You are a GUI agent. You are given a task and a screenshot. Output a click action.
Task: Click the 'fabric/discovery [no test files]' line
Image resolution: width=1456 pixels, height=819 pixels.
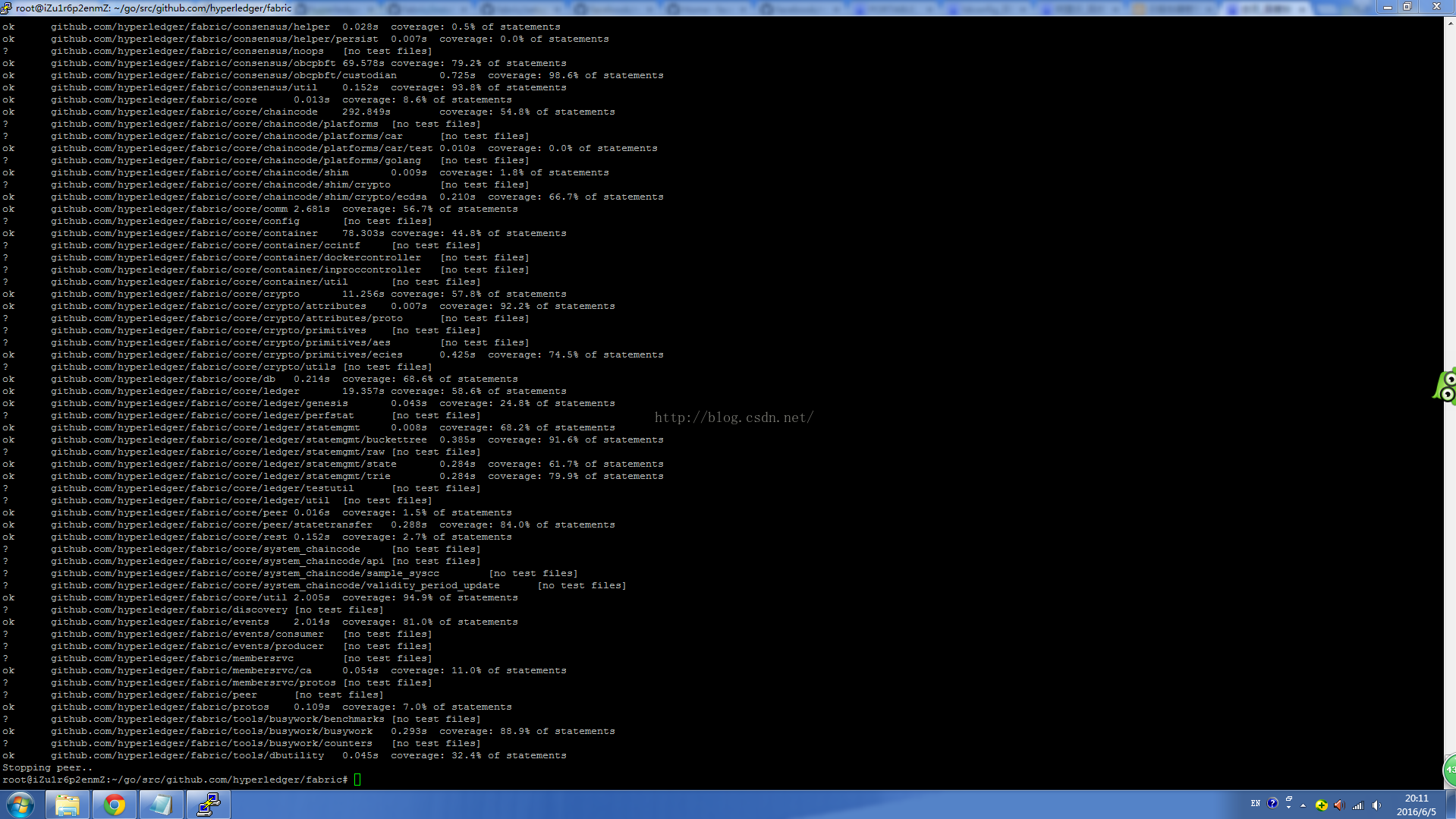point(193,610)
